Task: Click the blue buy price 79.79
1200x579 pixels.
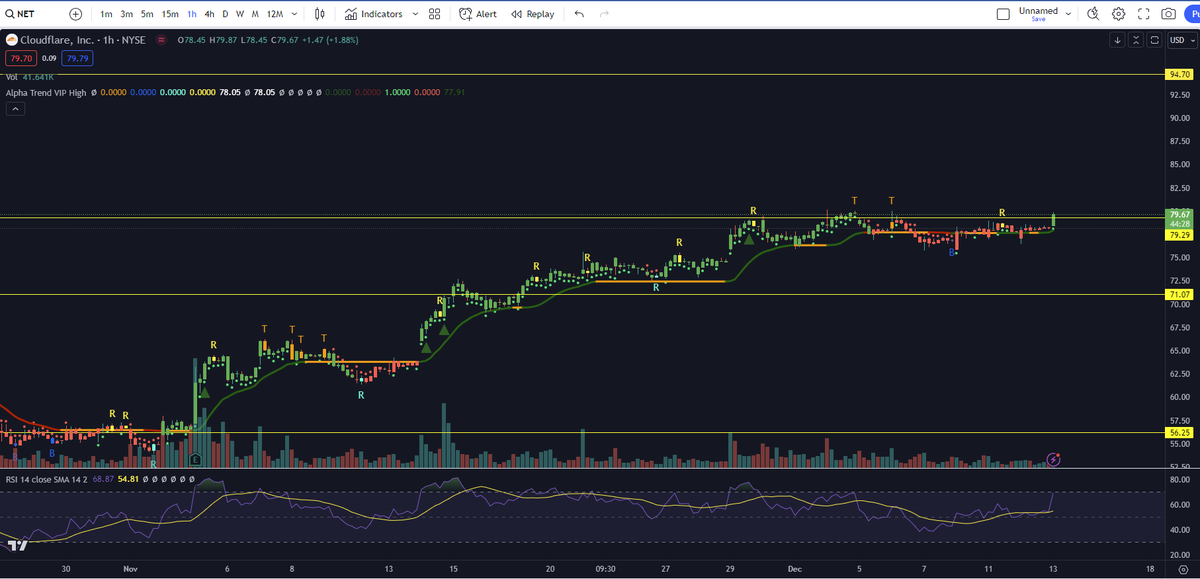Action: (76, 59)
